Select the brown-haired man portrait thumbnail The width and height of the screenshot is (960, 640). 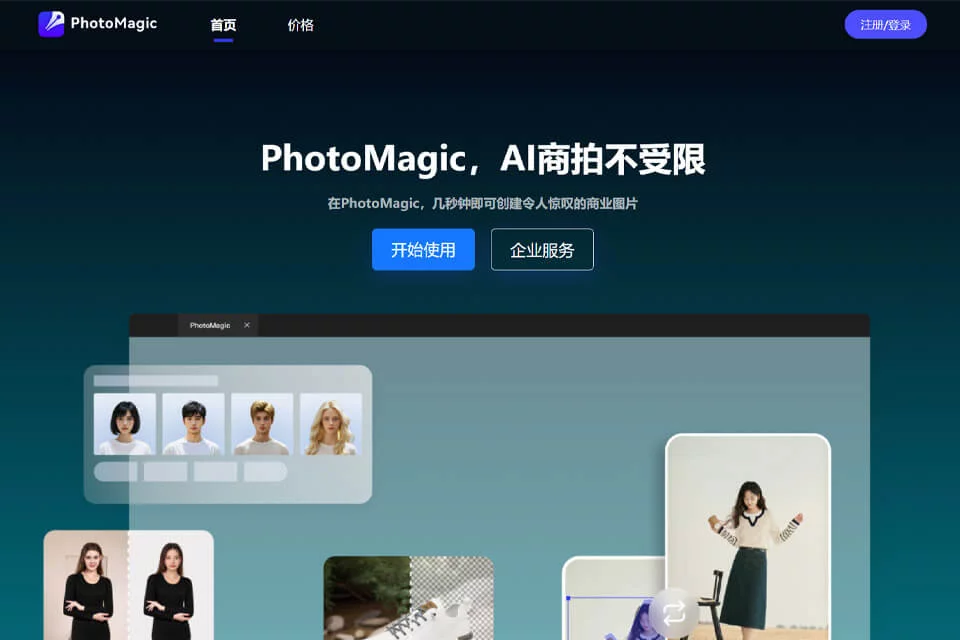(x=262, y=424)
